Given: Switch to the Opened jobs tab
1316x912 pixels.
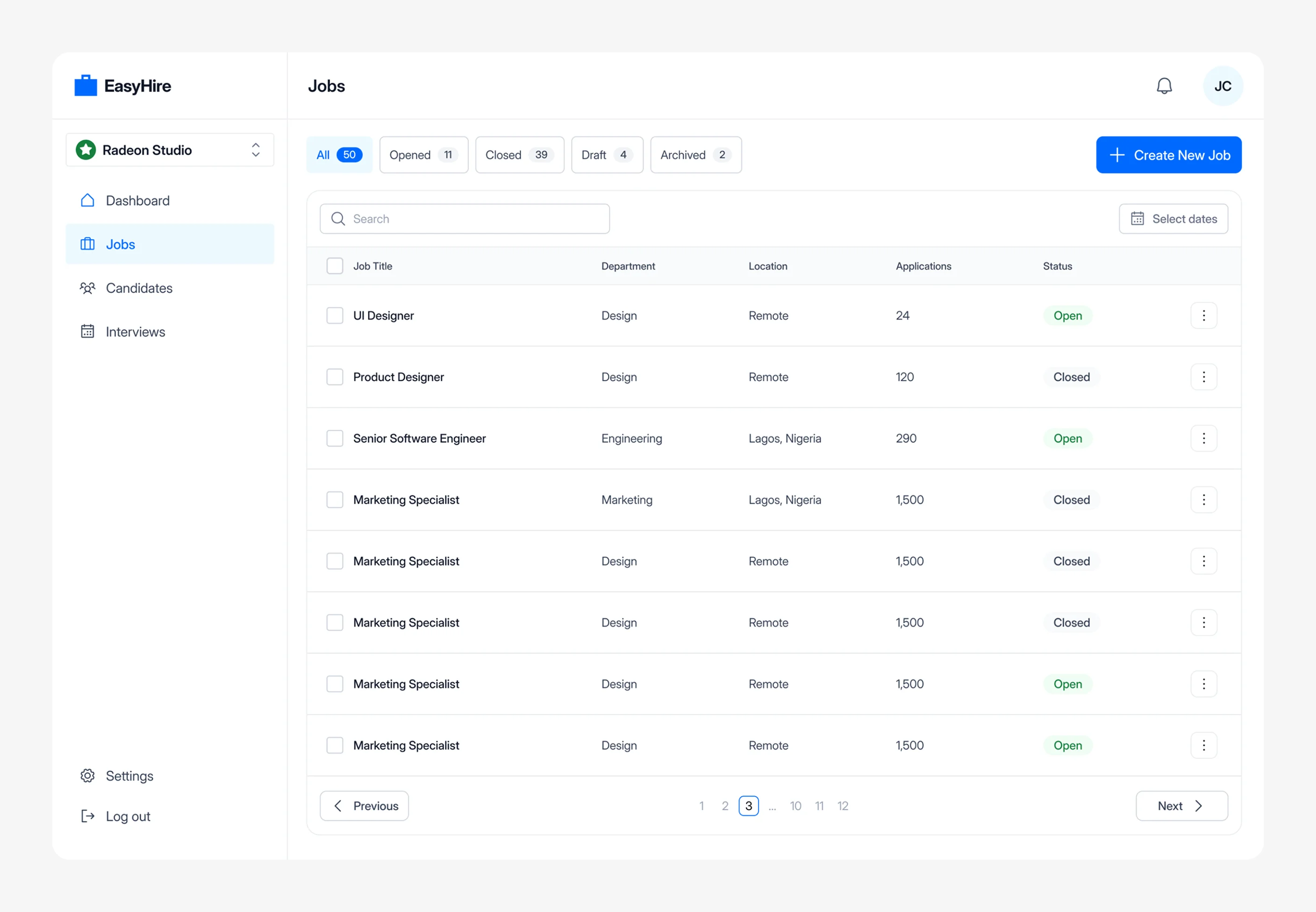Looking at the screenshot, I should (x=424, y=155).
